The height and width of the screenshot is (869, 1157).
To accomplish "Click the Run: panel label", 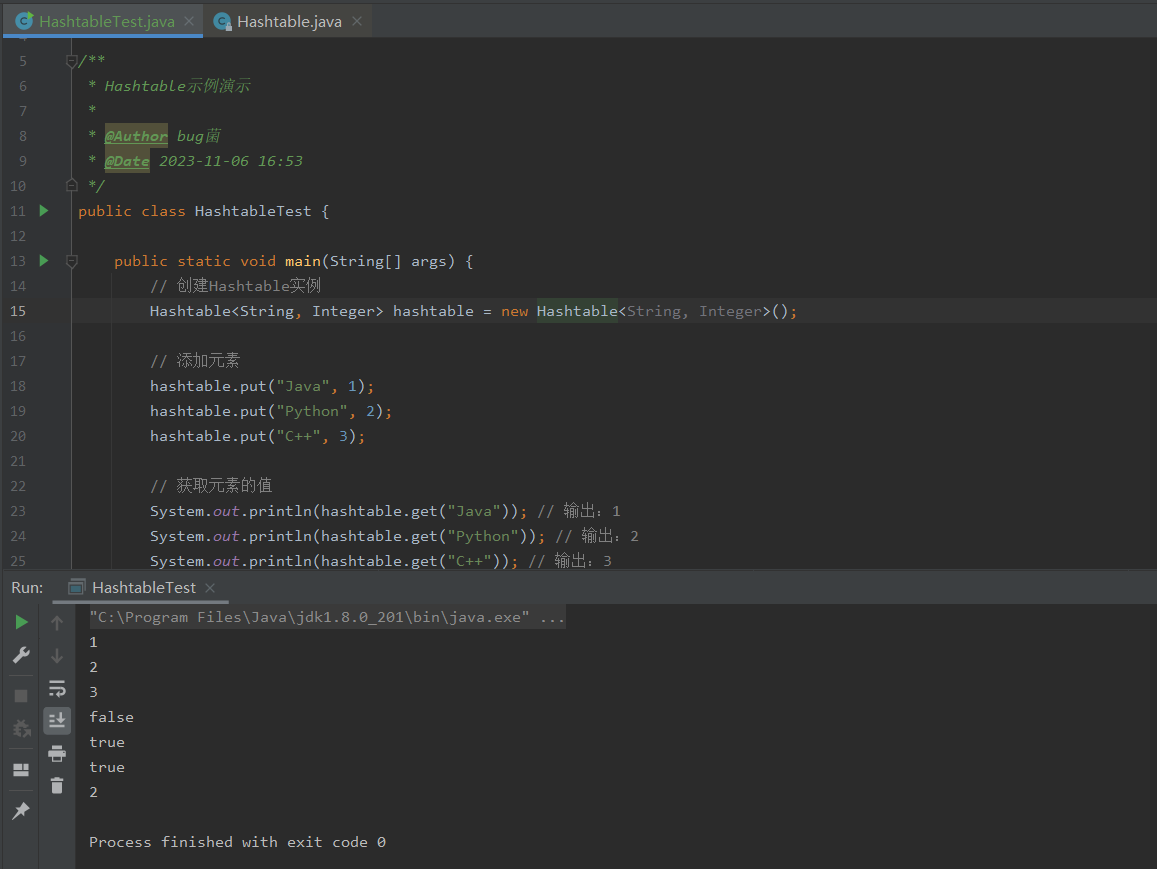I will (27, 587).
